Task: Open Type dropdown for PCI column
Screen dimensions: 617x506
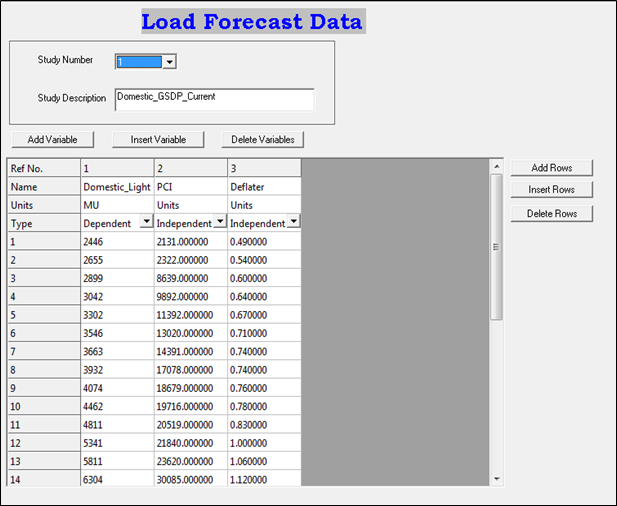Action: pyautogui.click(x=220, y=222)
